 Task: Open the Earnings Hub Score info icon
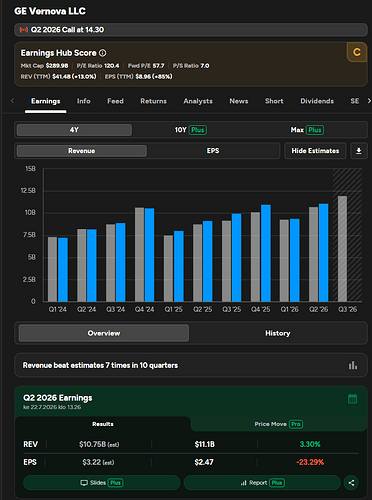[103, 53]
